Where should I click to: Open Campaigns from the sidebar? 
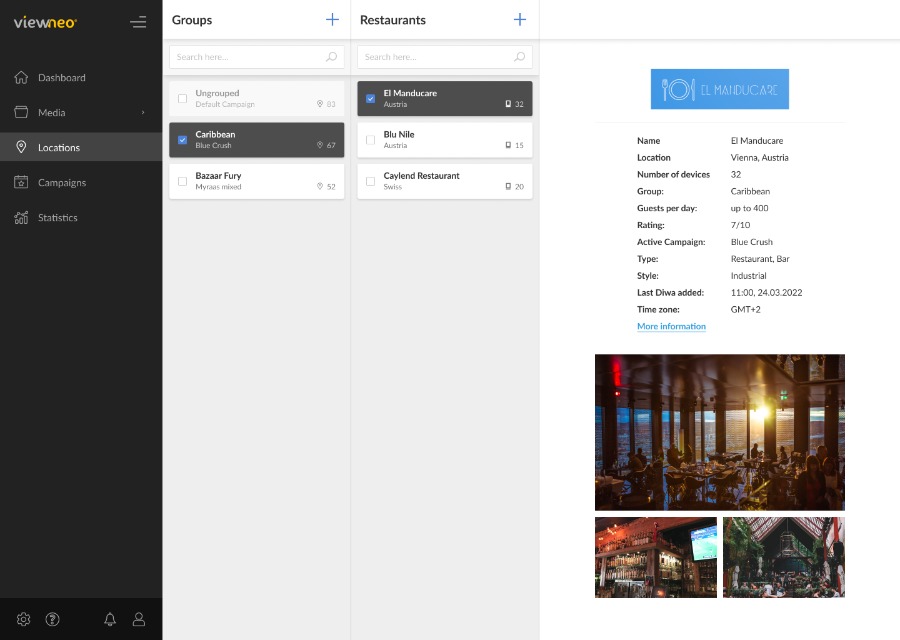(x=61, y=183)
